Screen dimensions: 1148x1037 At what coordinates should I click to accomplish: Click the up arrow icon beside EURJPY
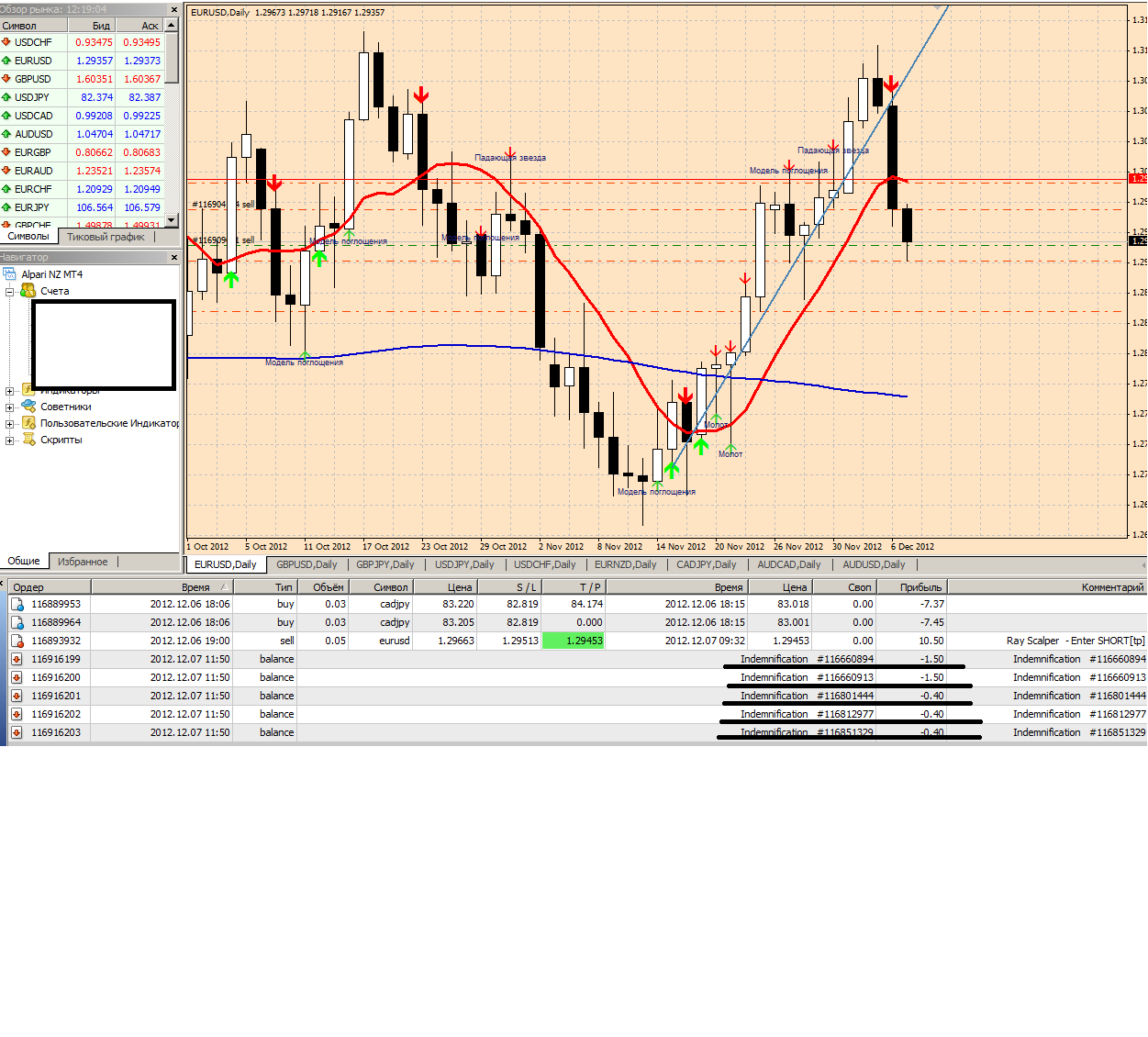pyautogui.click(x=6, y=207)
